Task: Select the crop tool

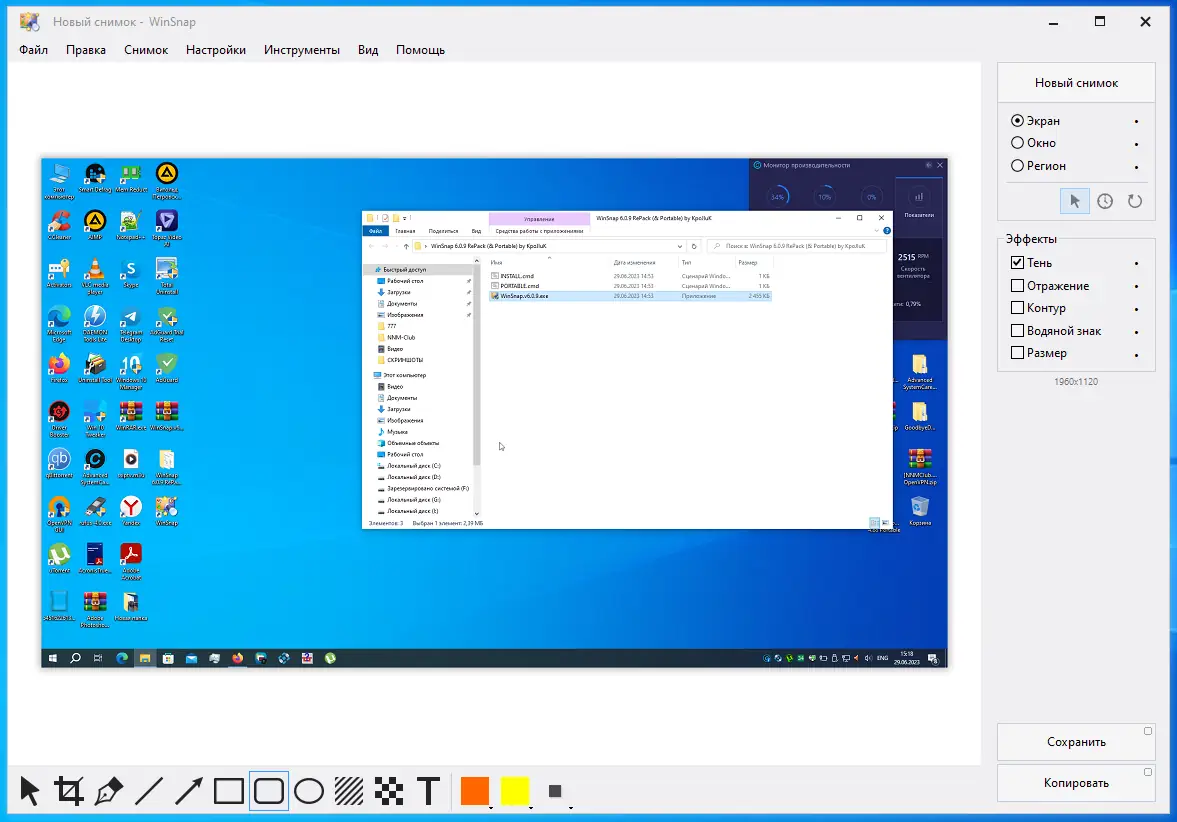Action: pos(67,790)
